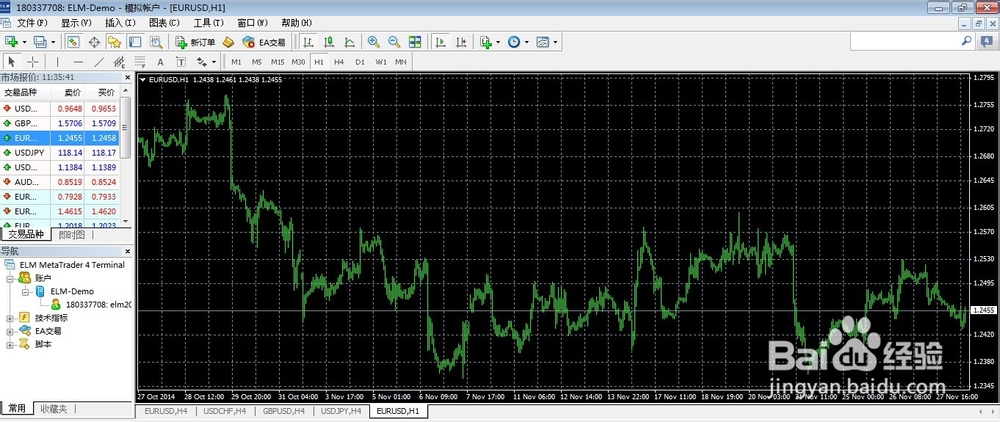Expand the 技术指标 indicators tree node
Viewport: 1000px width, 422px height.
pos(10,317)
